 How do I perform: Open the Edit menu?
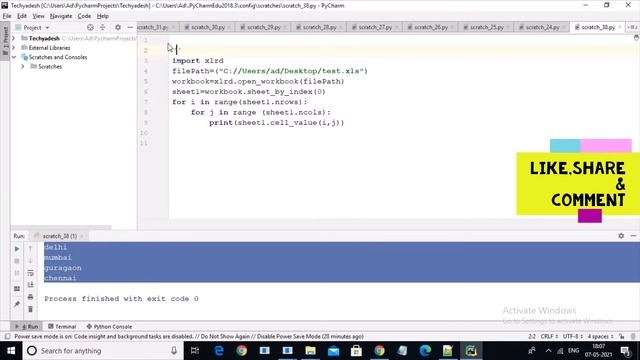[x=22, y=16]
